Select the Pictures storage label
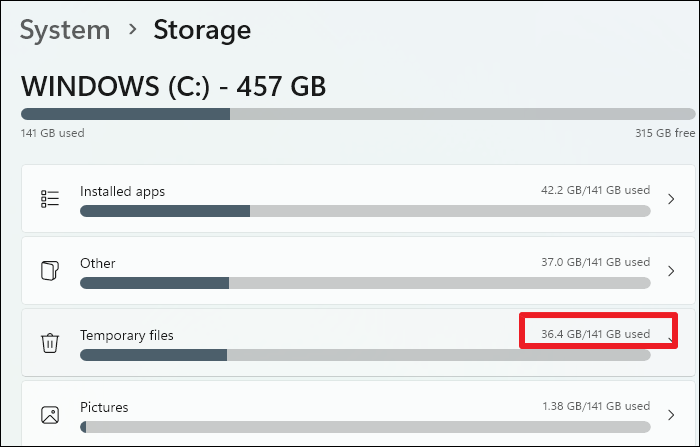 click(x=104, y=407)
